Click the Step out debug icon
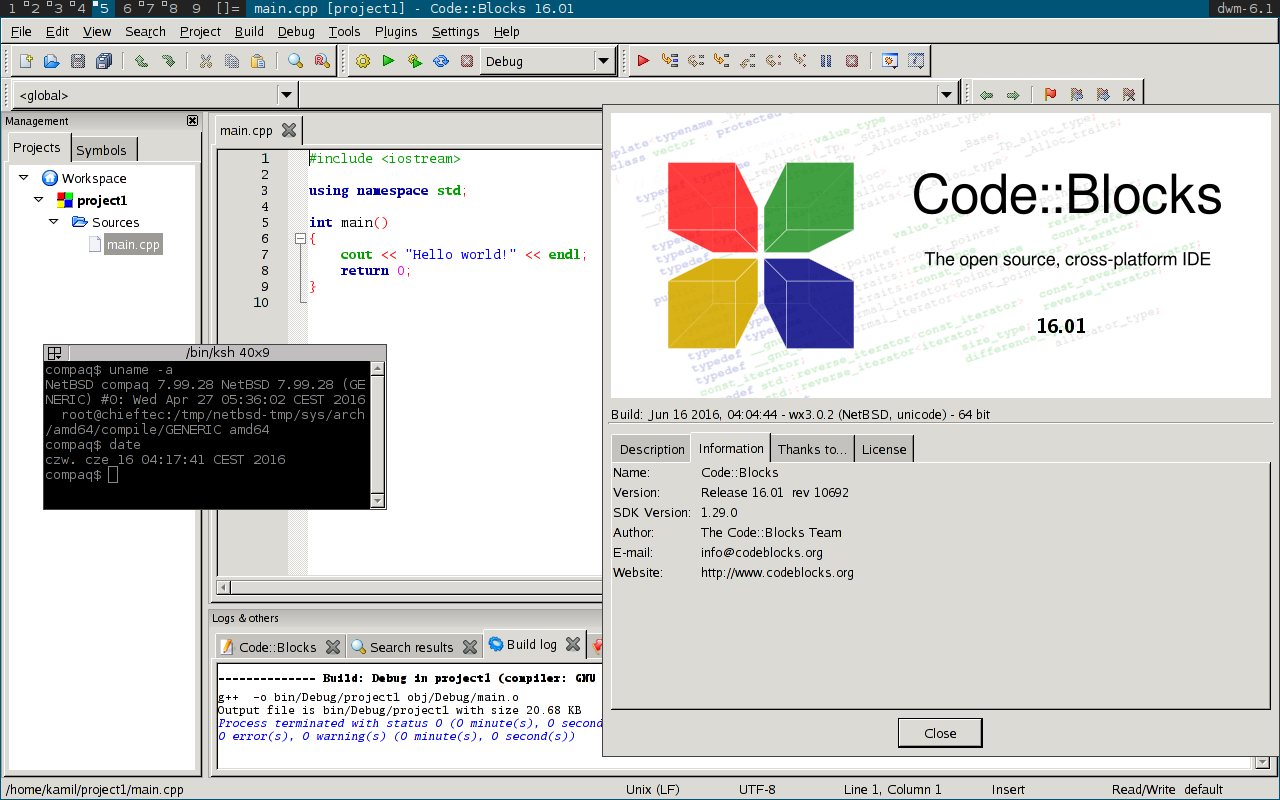The height and width of the screenshot is (800, 1280). coord(748,61)
